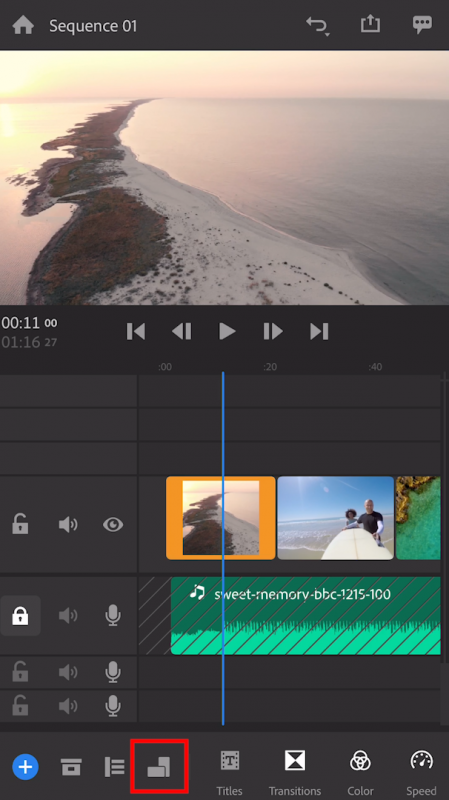
Task: Jump to next edit point
Action: [x=319, y=332]
